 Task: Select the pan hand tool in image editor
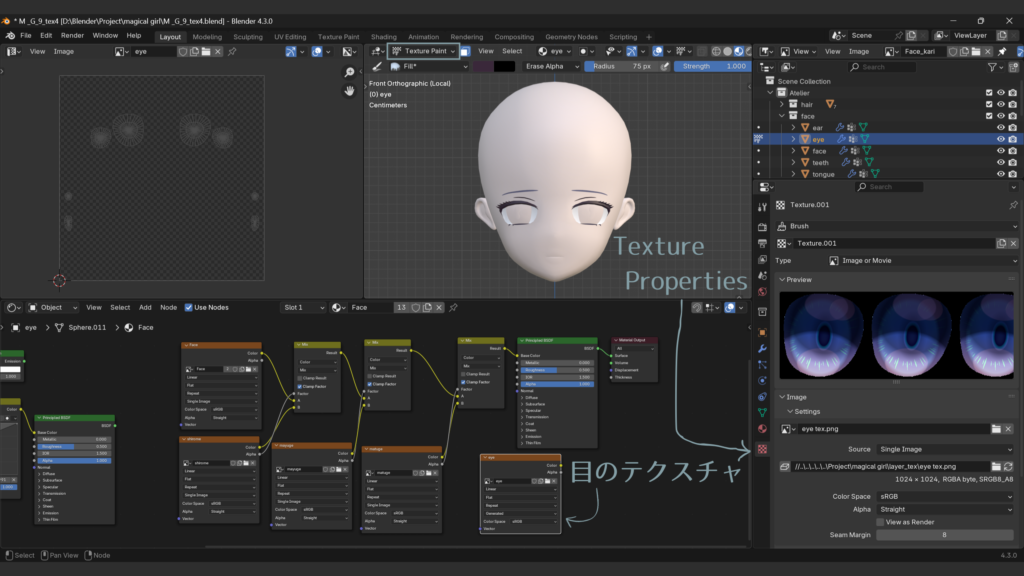pyautogui.click(x=349, y=91)
